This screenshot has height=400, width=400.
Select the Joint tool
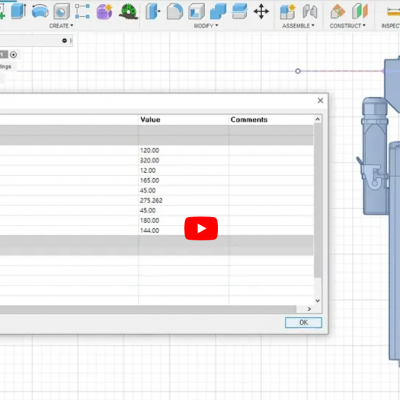[x=310, y=11]
